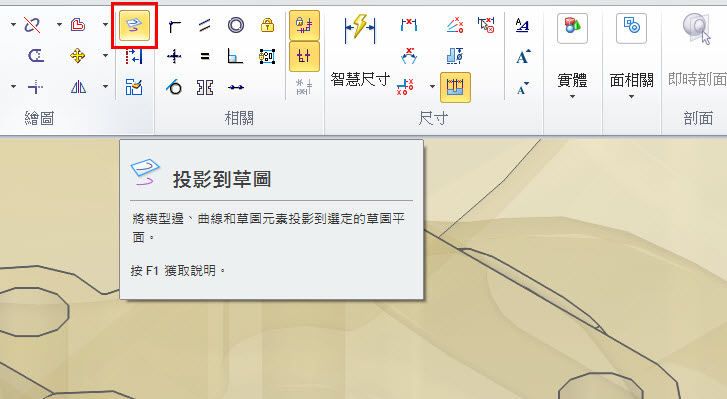Choose the Concentric relationship icon
Screen dimensions: 727x399
(x=236, y=25)
